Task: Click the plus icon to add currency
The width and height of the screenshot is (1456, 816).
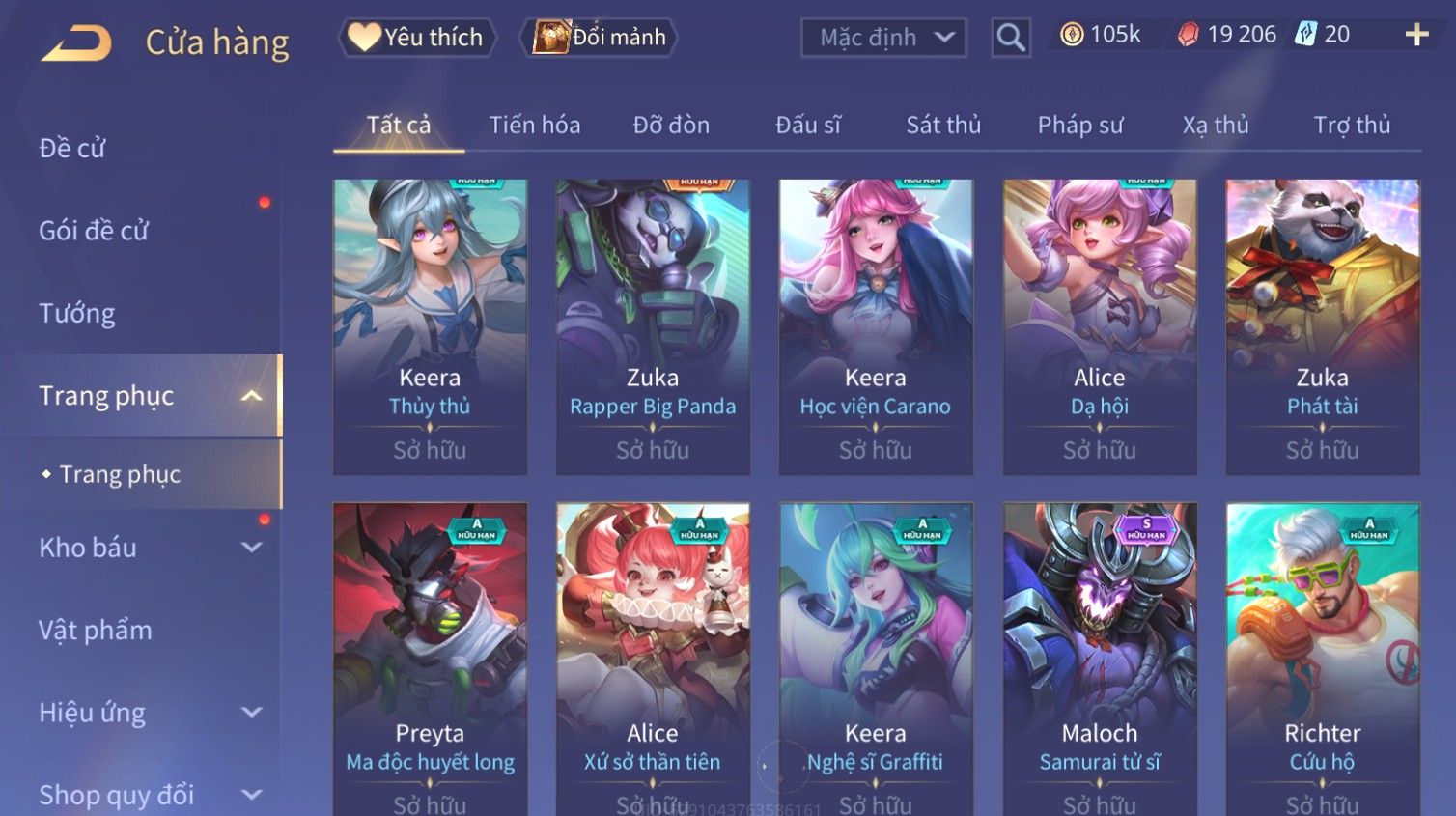Action: tap(1416, 35)
